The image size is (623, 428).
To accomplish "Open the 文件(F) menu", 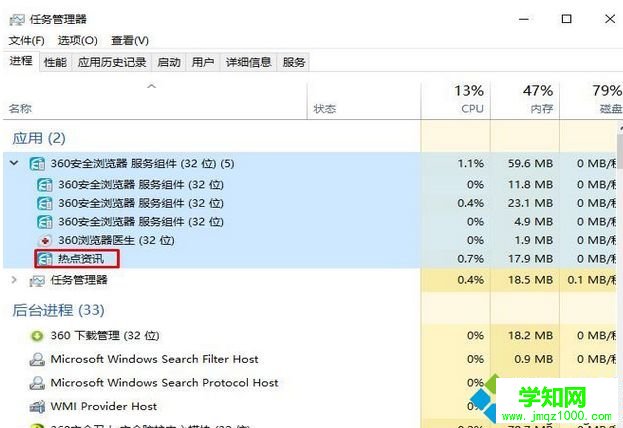I will coord(26,40).
